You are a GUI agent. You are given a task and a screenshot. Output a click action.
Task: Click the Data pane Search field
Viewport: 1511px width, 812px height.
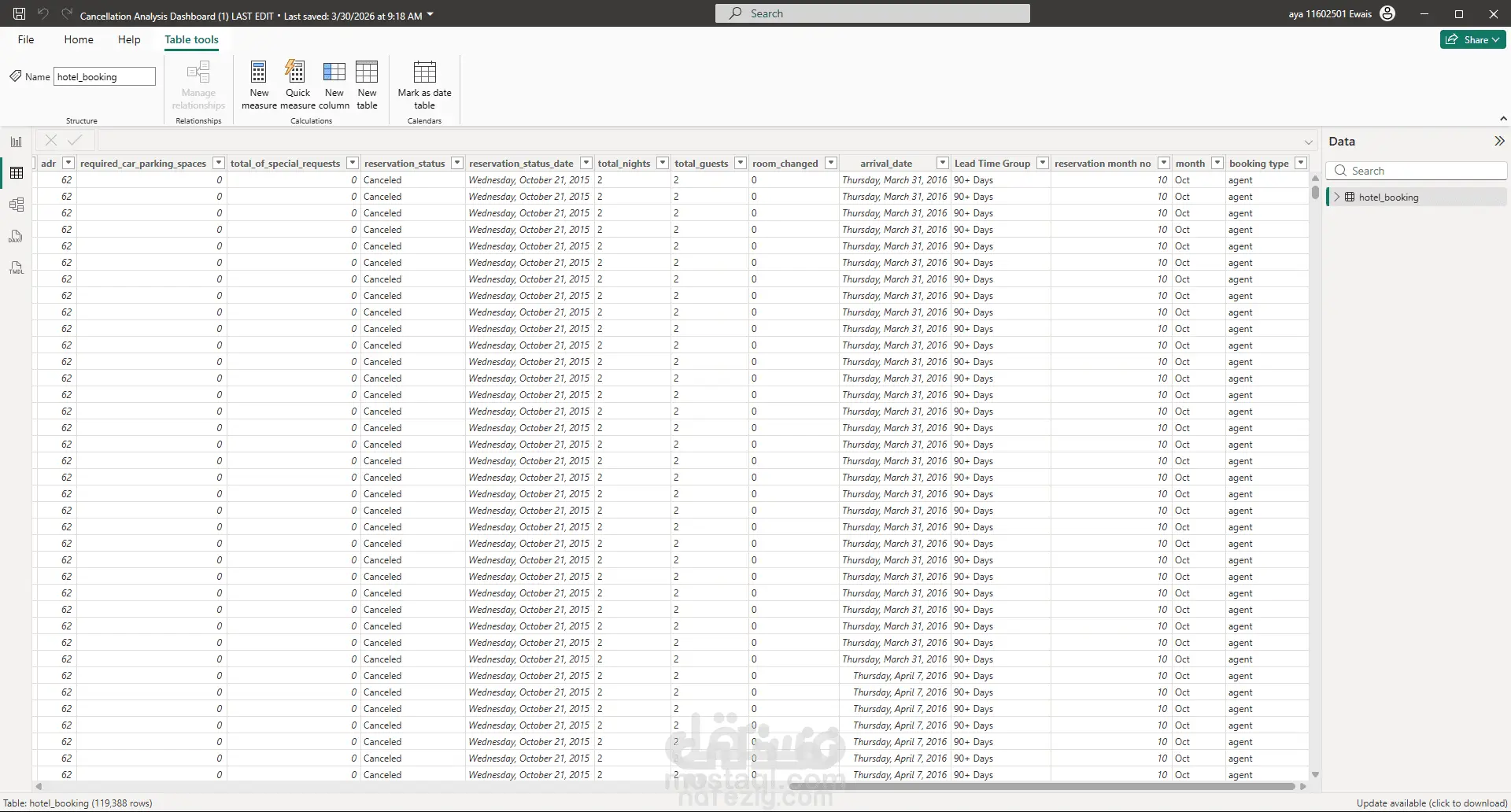[1416, 171]
